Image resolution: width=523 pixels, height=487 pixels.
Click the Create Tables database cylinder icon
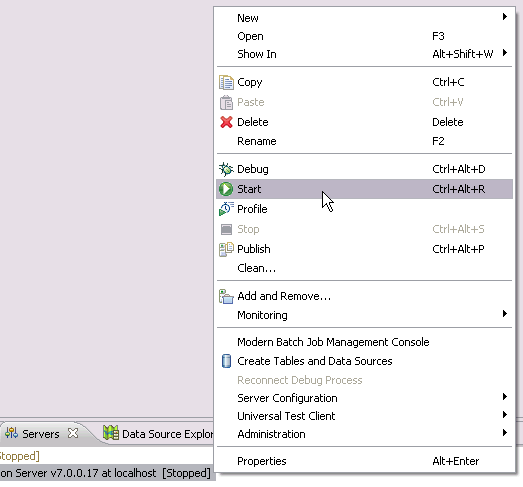point(226,361)
